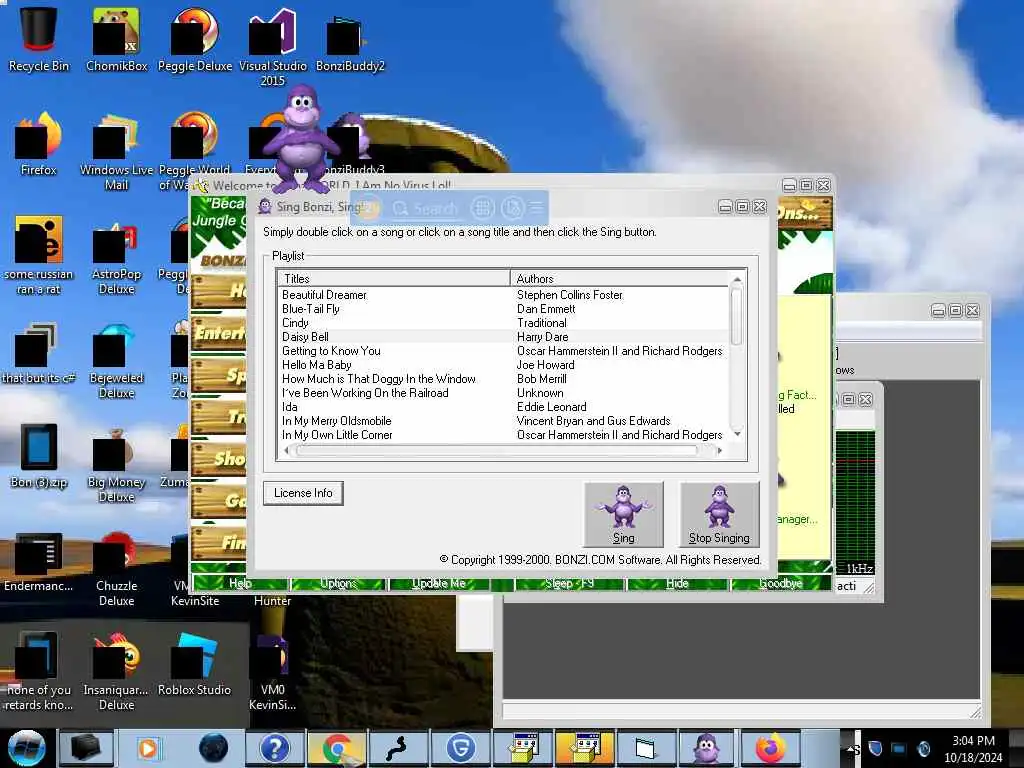Open the Recycle Bin desktop icon
The width and height of the screenshot is (1024, 768).
pos(39,39)
